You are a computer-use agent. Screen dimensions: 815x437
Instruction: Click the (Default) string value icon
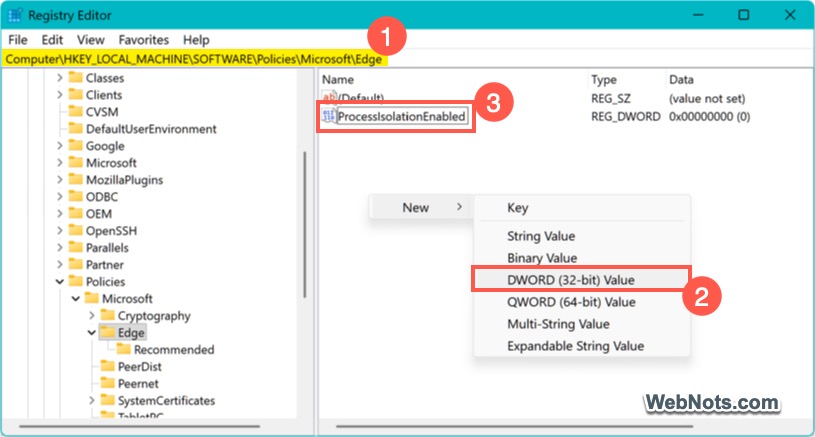[x=328, y=97]
